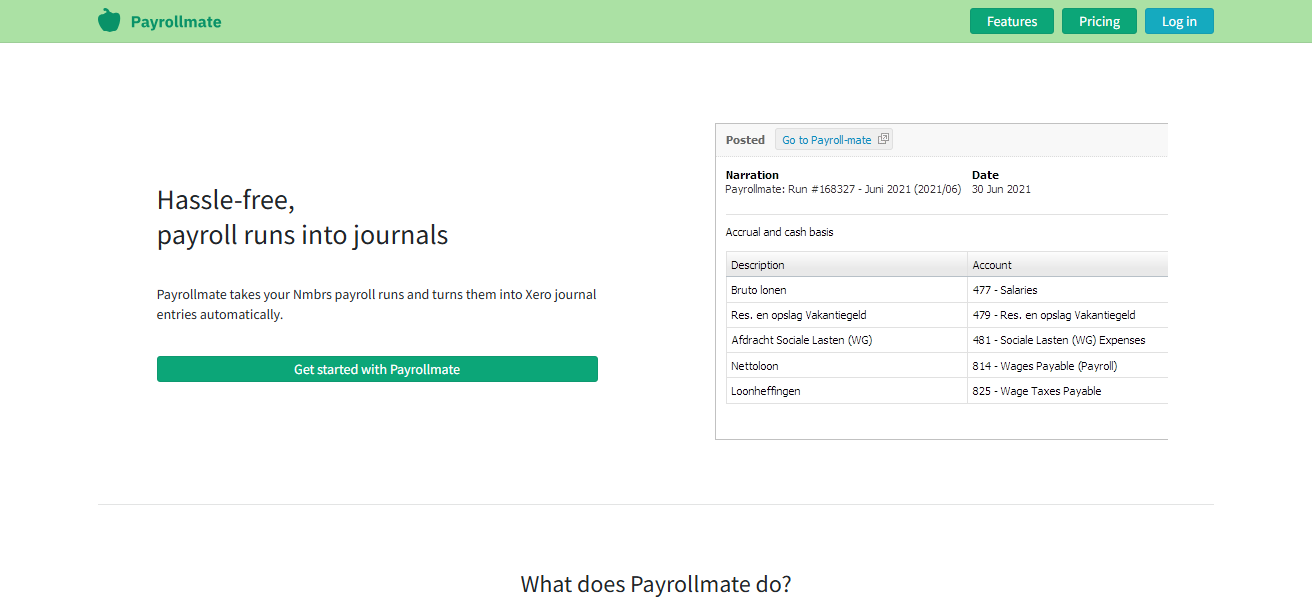Click Get started with Payrollmate
The width and height of the screenshot is (1312, 600).
[x=377, y=369]
